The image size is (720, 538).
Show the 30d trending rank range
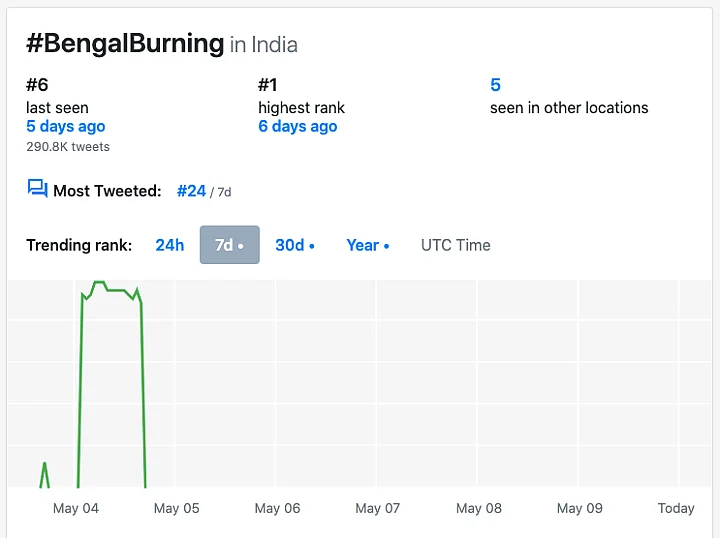coord(295,245)
